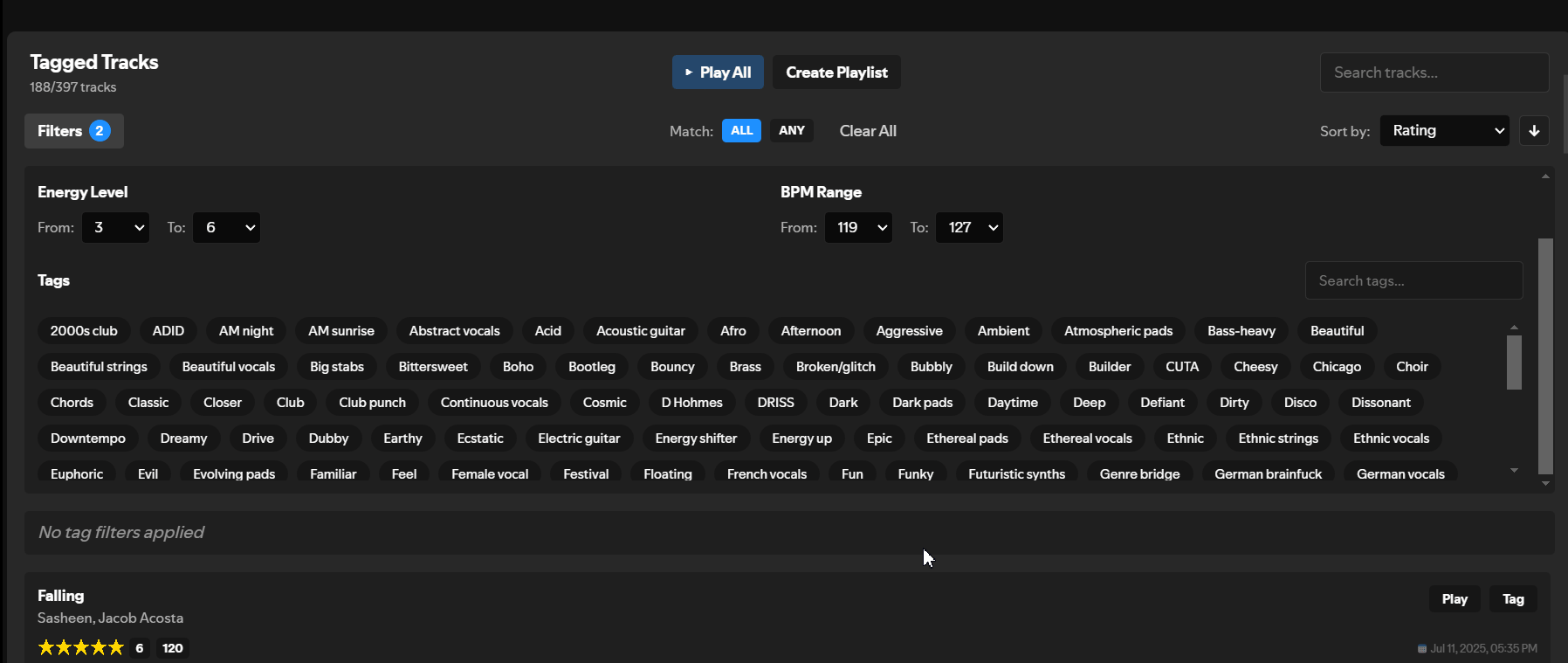Select the CUTA tag

[1182, 367]
